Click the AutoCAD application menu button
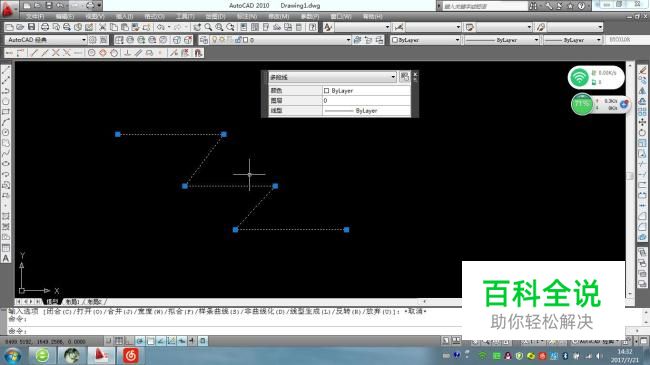Image resolution: width=650 pixels, height=365 pixels. pos(8,9)
